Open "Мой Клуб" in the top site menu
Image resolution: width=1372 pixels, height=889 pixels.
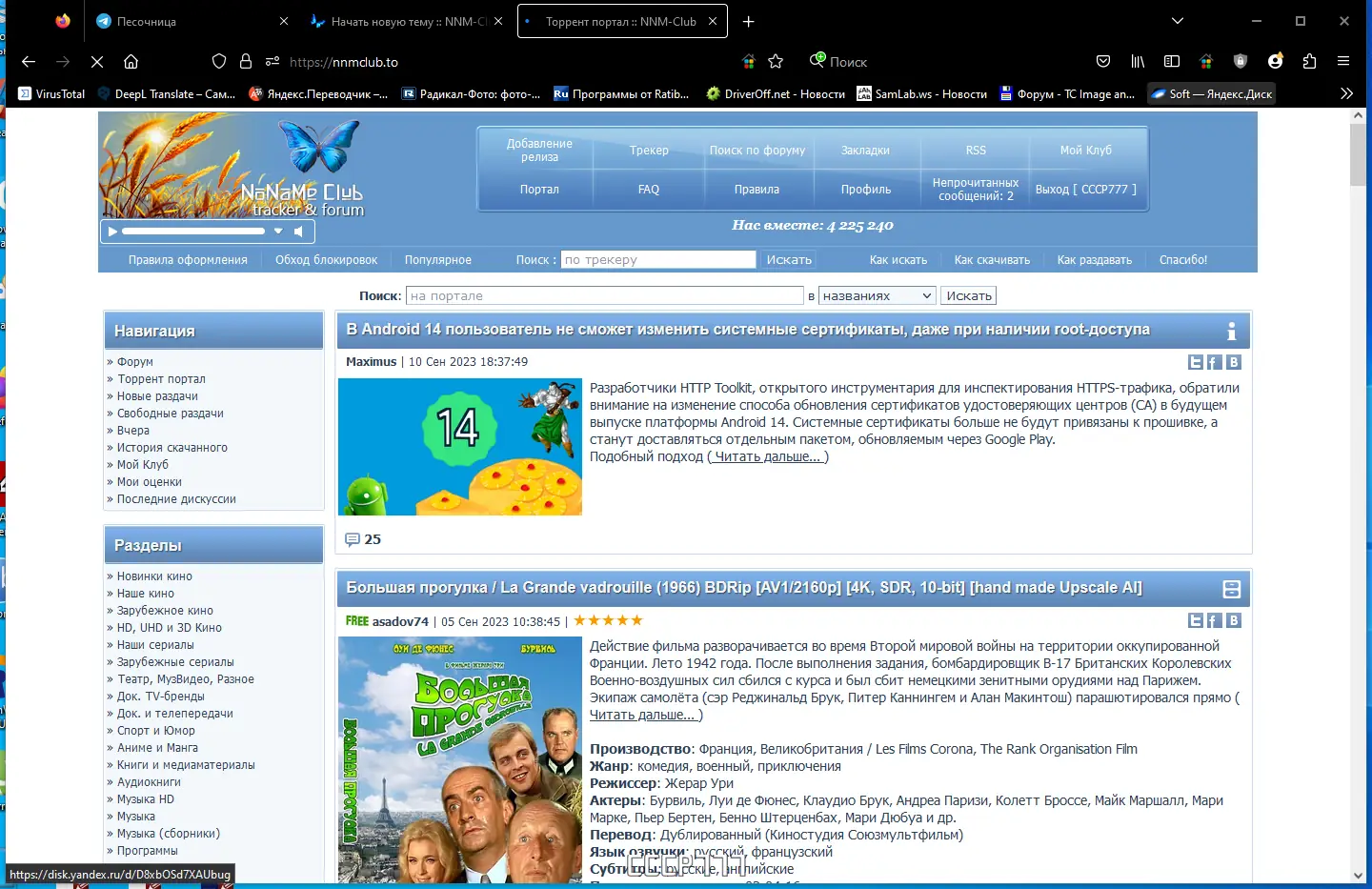click(x=1086, y=151)
